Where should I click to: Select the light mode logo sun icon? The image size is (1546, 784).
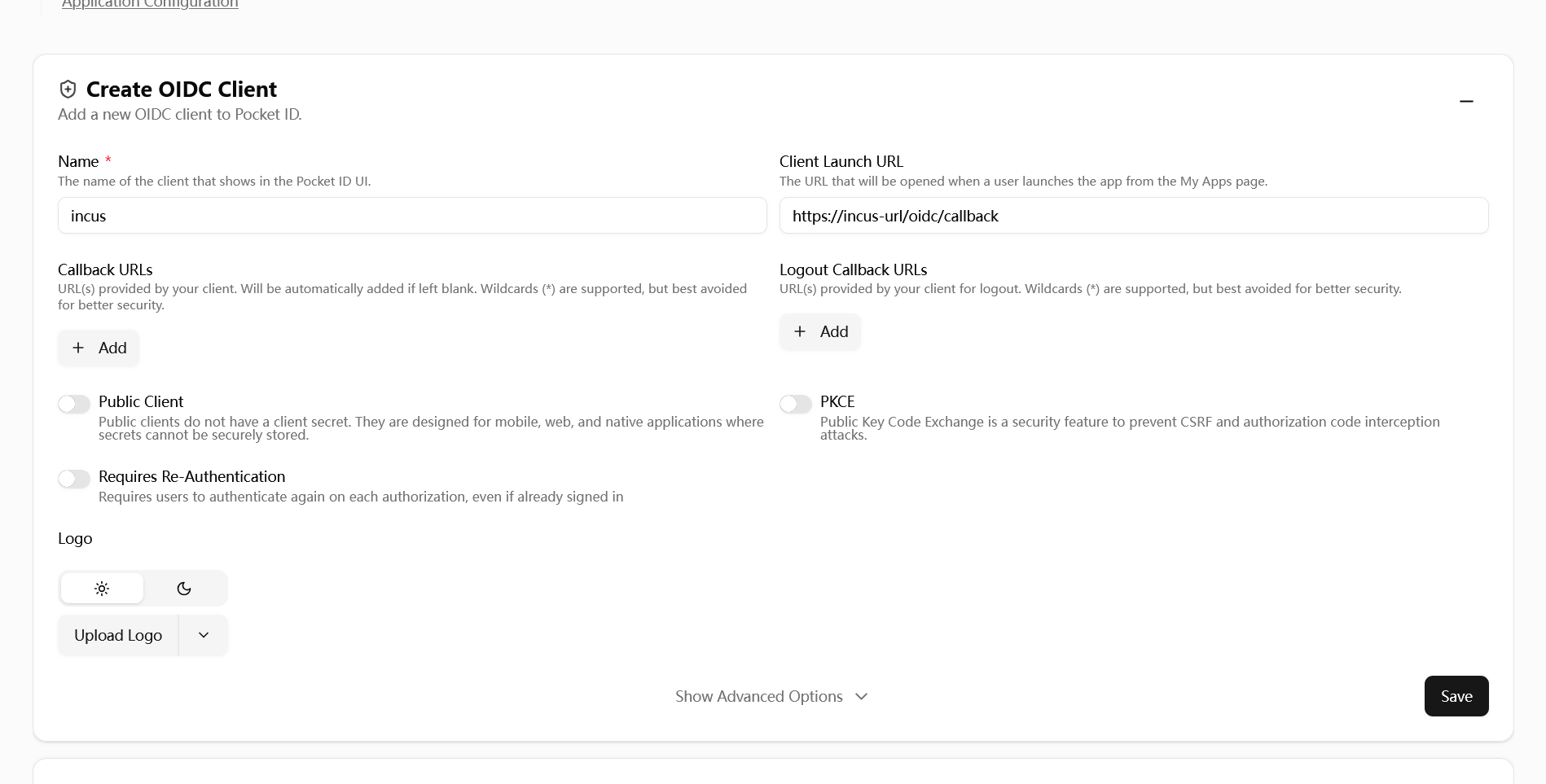(102, 589)
